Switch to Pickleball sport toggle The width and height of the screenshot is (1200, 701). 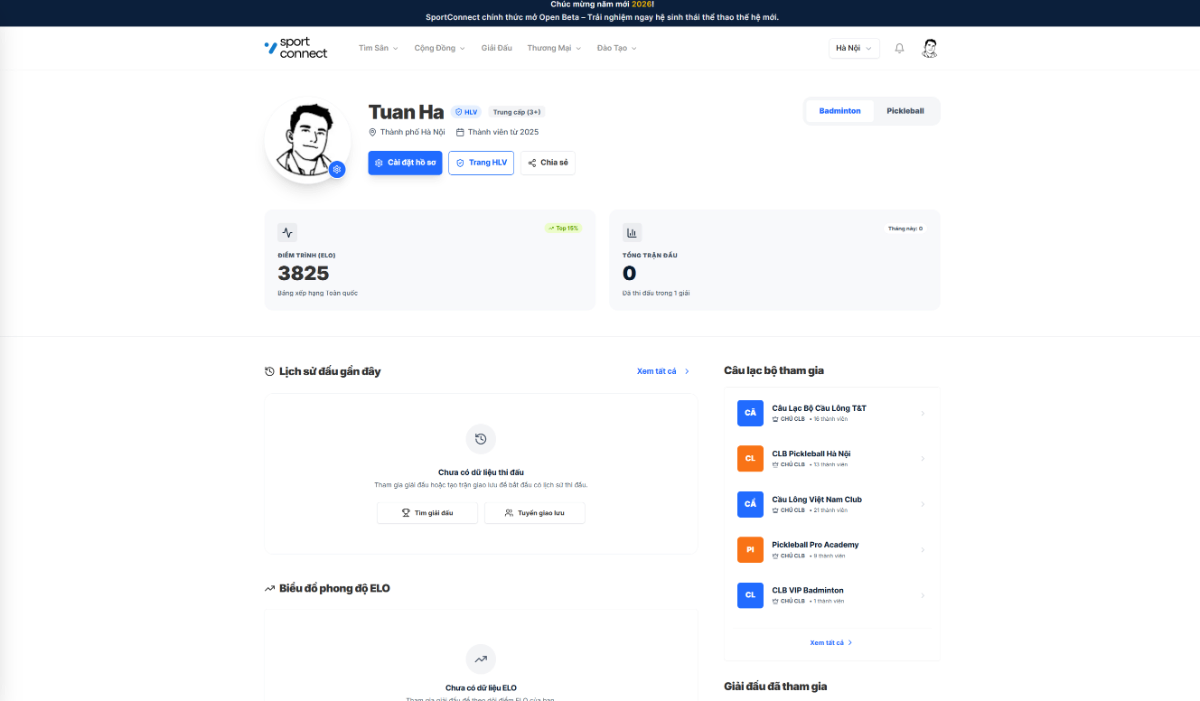coord(905,111)
